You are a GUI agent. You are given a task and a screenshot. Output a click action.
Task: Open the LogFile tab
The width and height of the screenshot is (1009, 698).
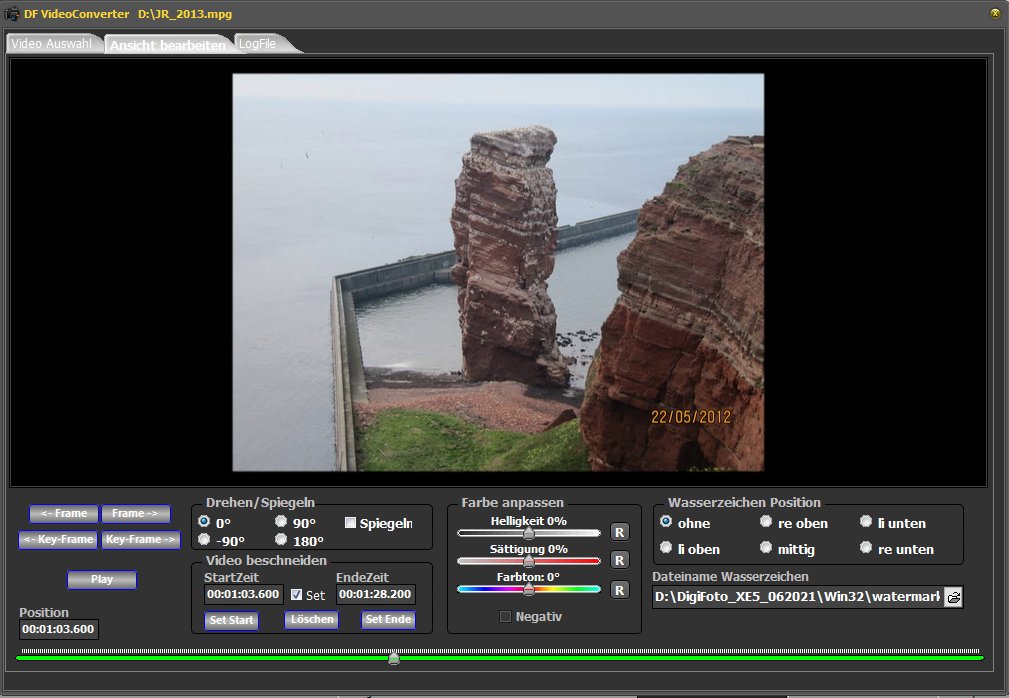(x=258, y=44)
